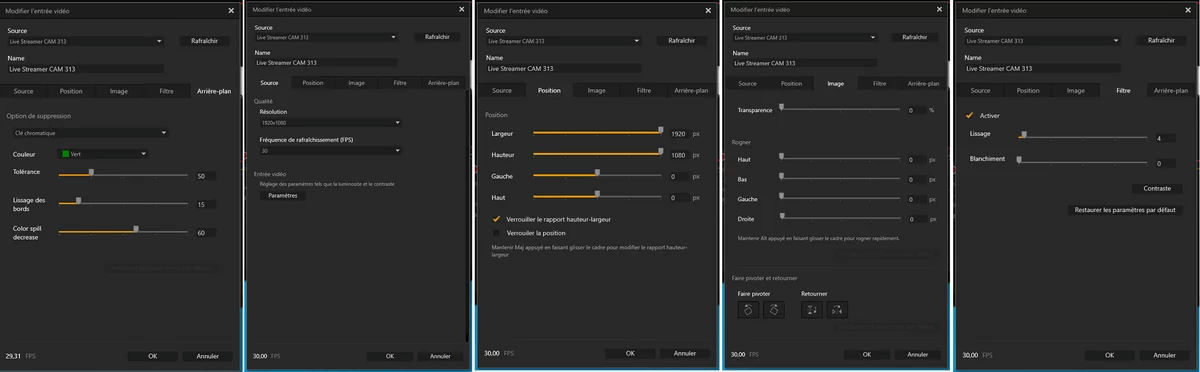Adjust the Lissage des bords slider
1200x372 pixels.
click(123, 202)
